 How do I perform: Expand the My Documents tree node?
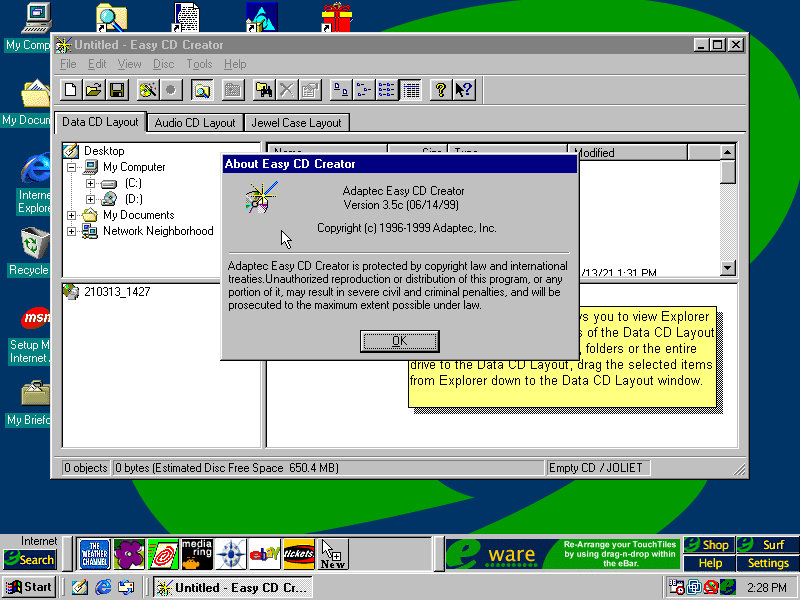[72, 215]
